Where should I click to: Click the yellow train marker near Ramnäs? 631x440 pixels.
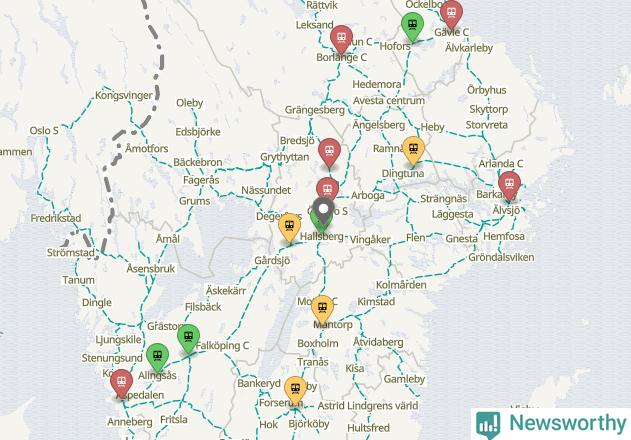[413, 150]
